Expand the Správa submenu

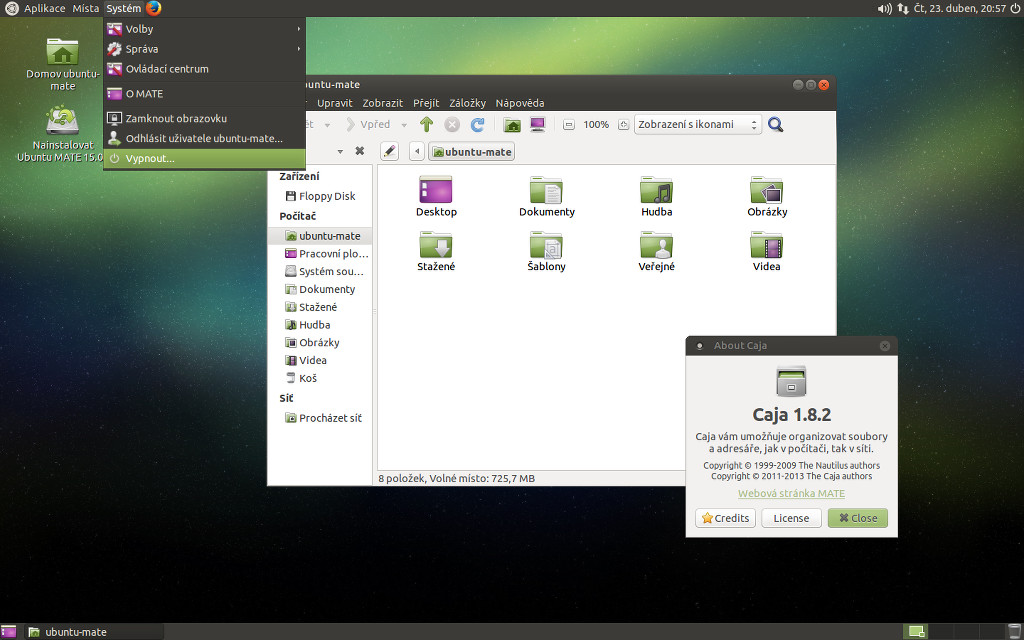click(204, 49)
